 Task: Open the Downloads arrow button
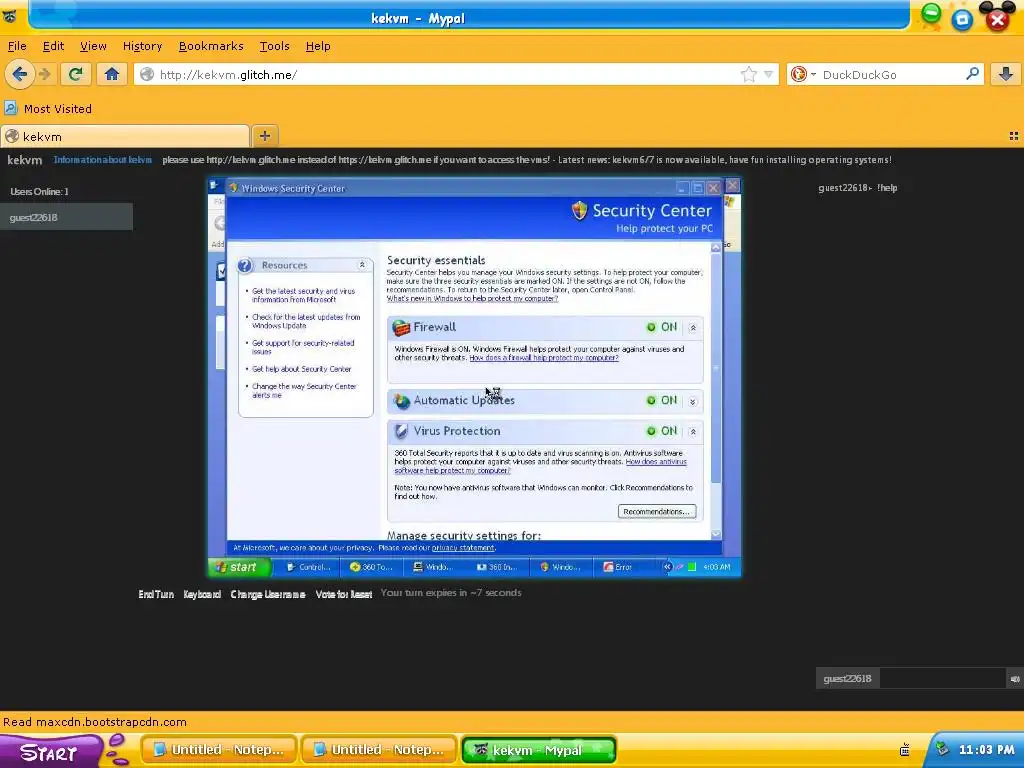(x=1006, y=74)
